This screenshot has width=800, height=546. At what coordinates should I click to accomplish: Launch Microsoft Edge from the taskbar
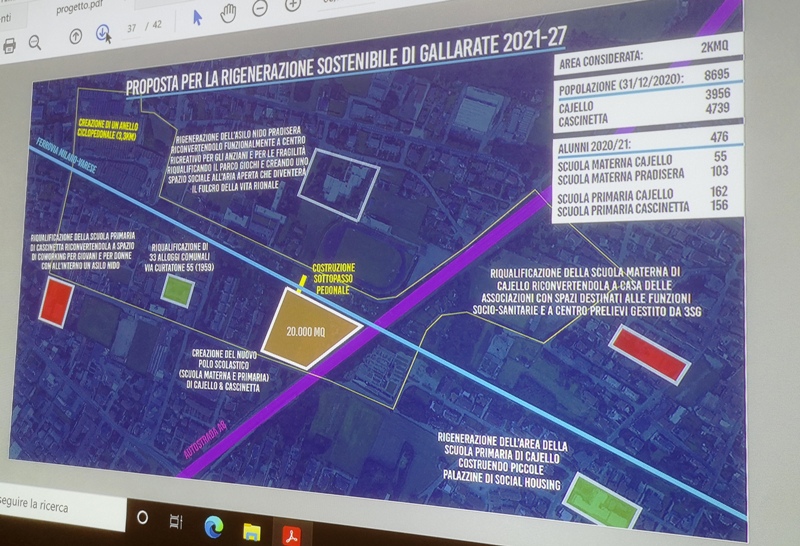(213, 527)
